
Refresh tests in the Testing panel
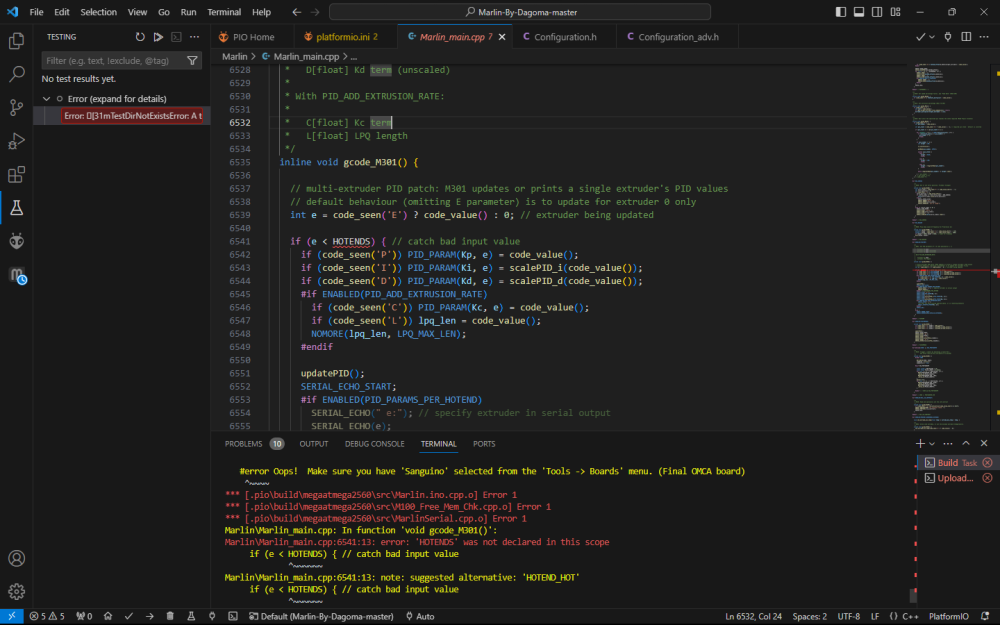coord(140,37)
